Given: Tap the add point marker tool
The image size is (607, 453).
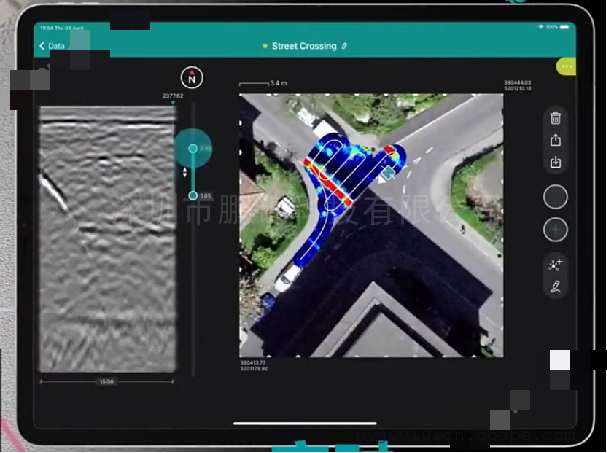Looking at the screenshot, I should (x=555, y=265).
